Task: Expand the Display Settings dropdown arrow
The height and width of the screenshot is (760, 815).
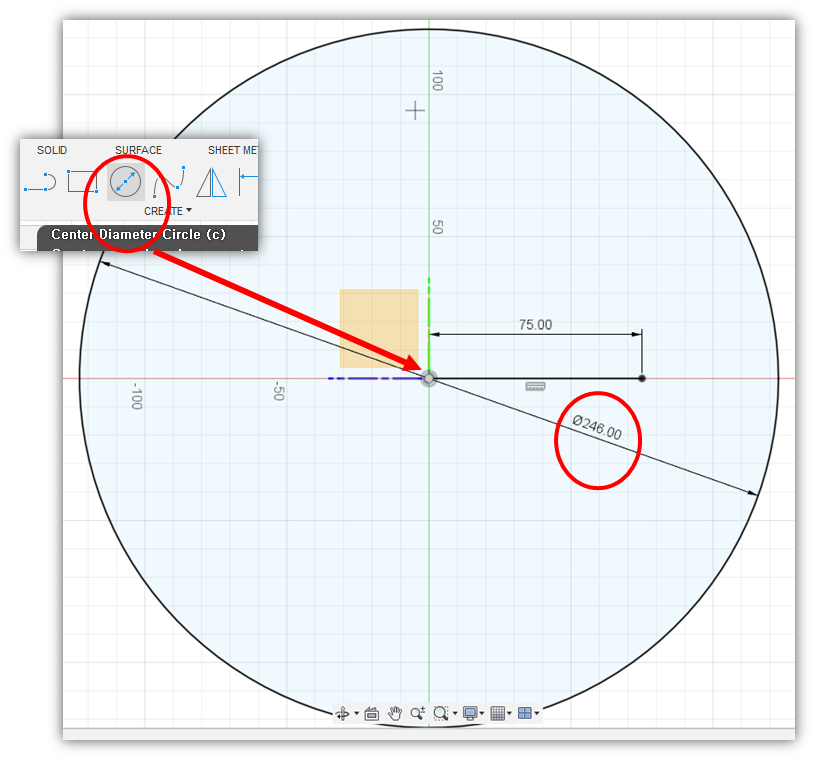Action: (x=482, y=713)
